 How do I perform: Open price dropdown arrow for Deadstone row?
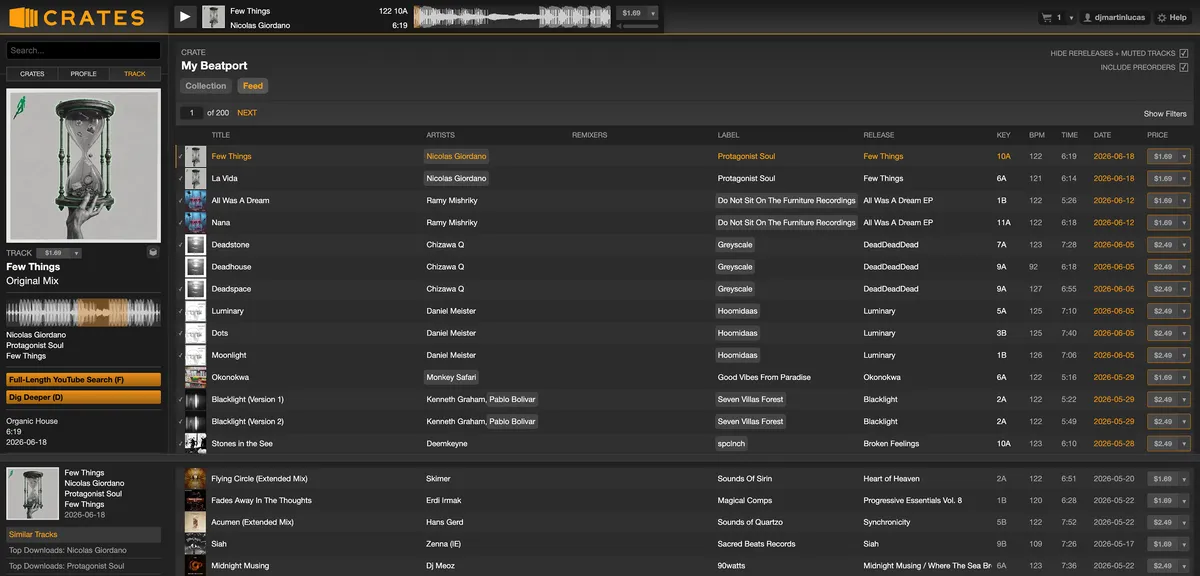pos(1184,244)
